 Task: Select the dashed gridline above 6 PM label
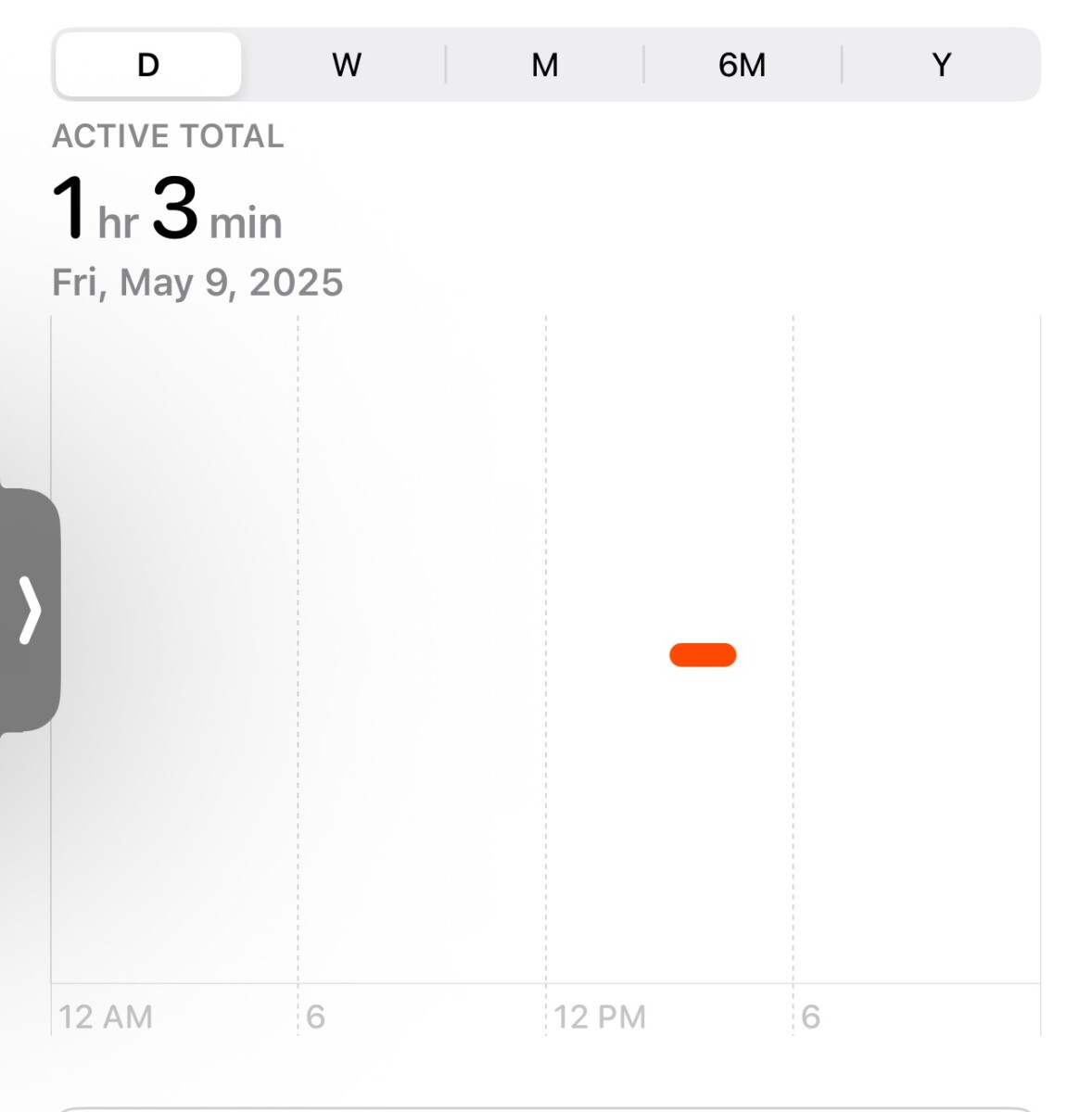pos(794,649)
